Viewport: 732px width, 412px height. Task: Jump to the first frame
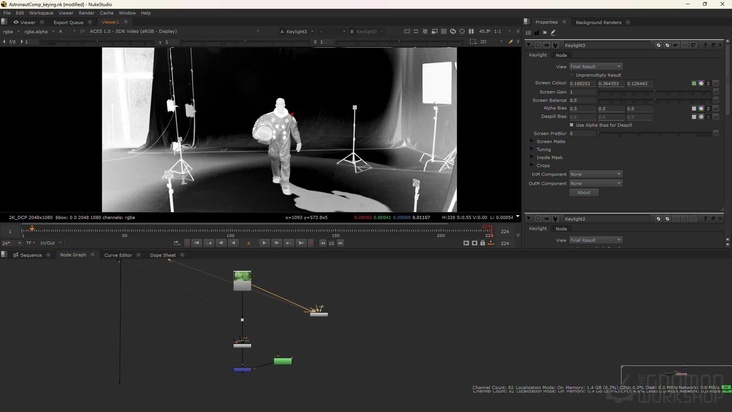coord(197,243)
